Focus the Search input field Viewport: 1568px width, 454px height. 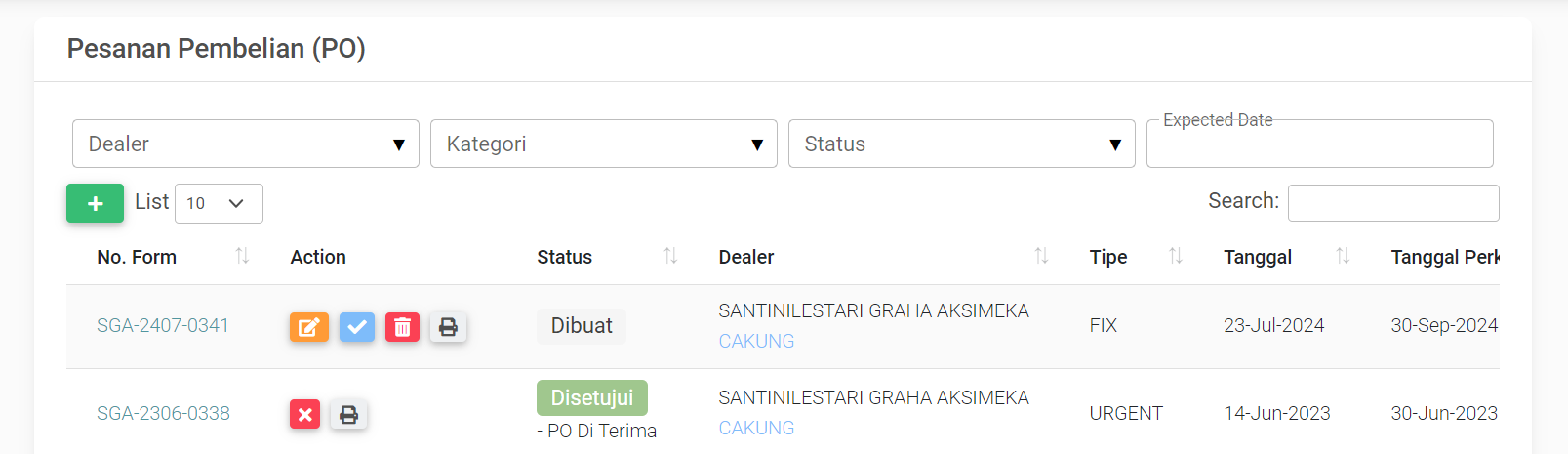[x=1392, y=203]
